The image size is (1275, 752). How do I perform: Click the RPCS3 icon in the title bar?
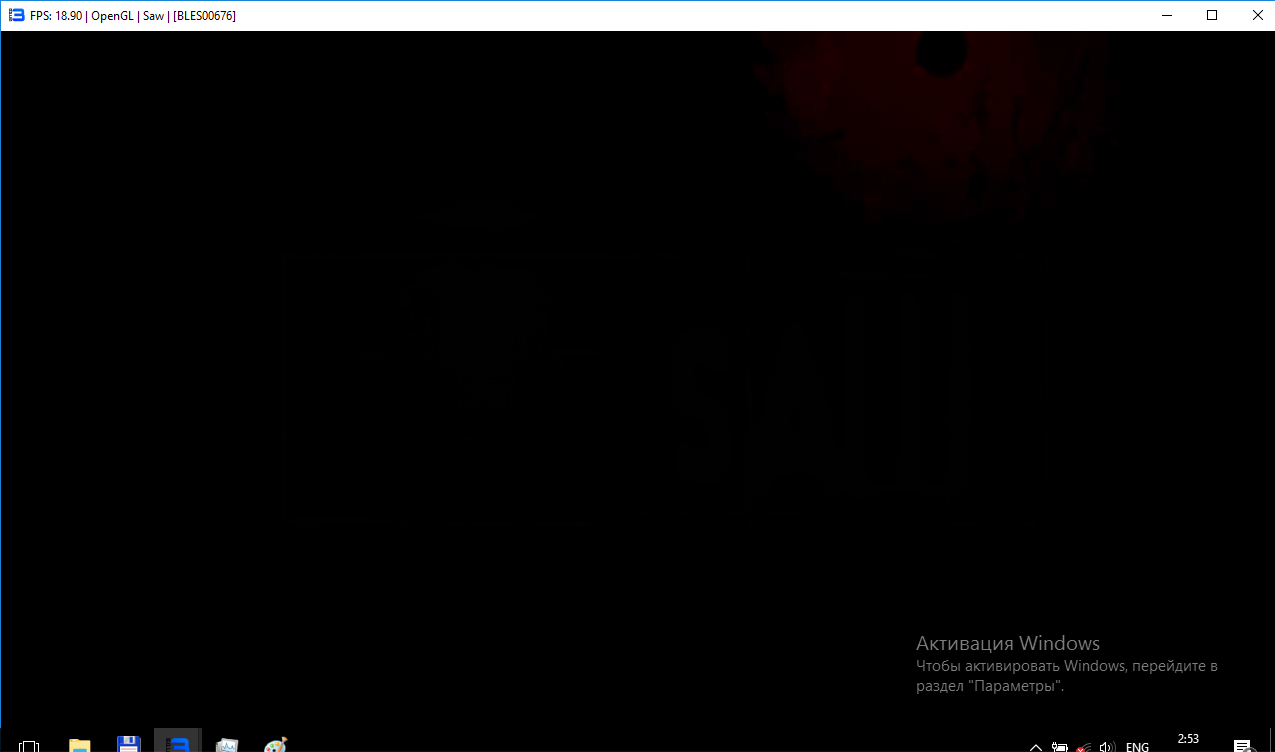tap(16, 16)
